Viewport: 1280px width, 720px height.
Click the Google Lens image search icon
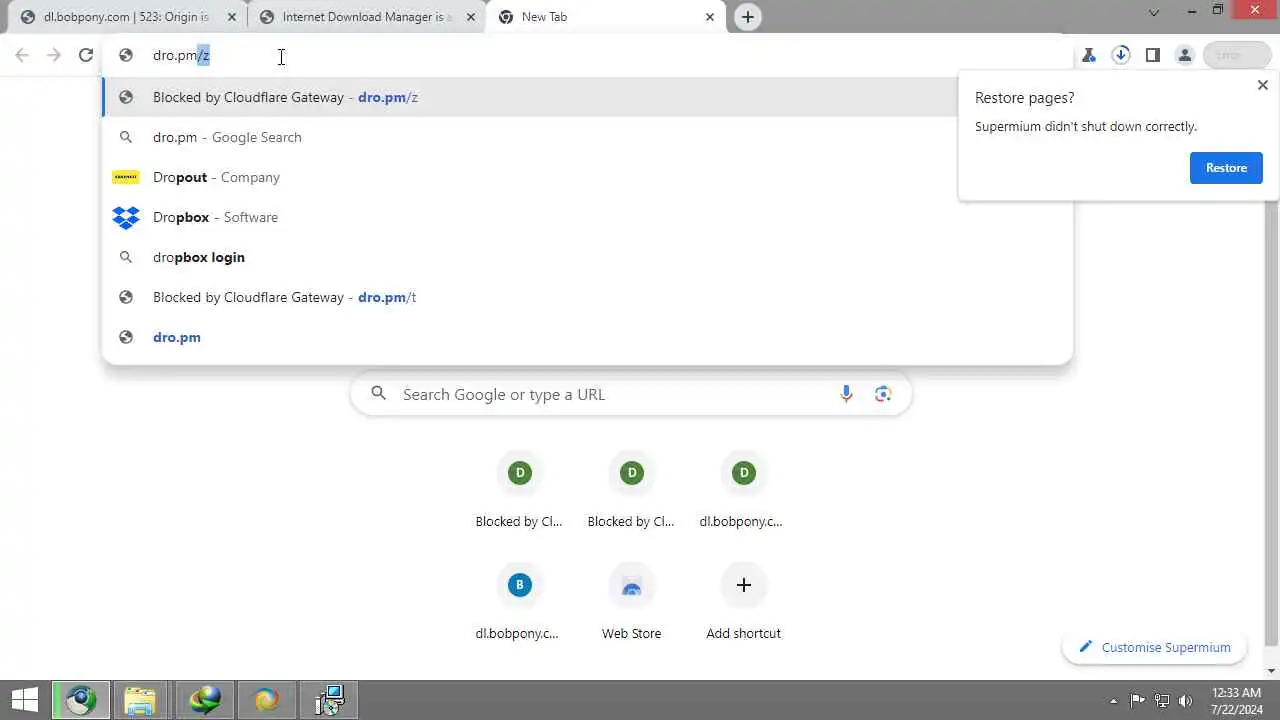pos(882,394)
